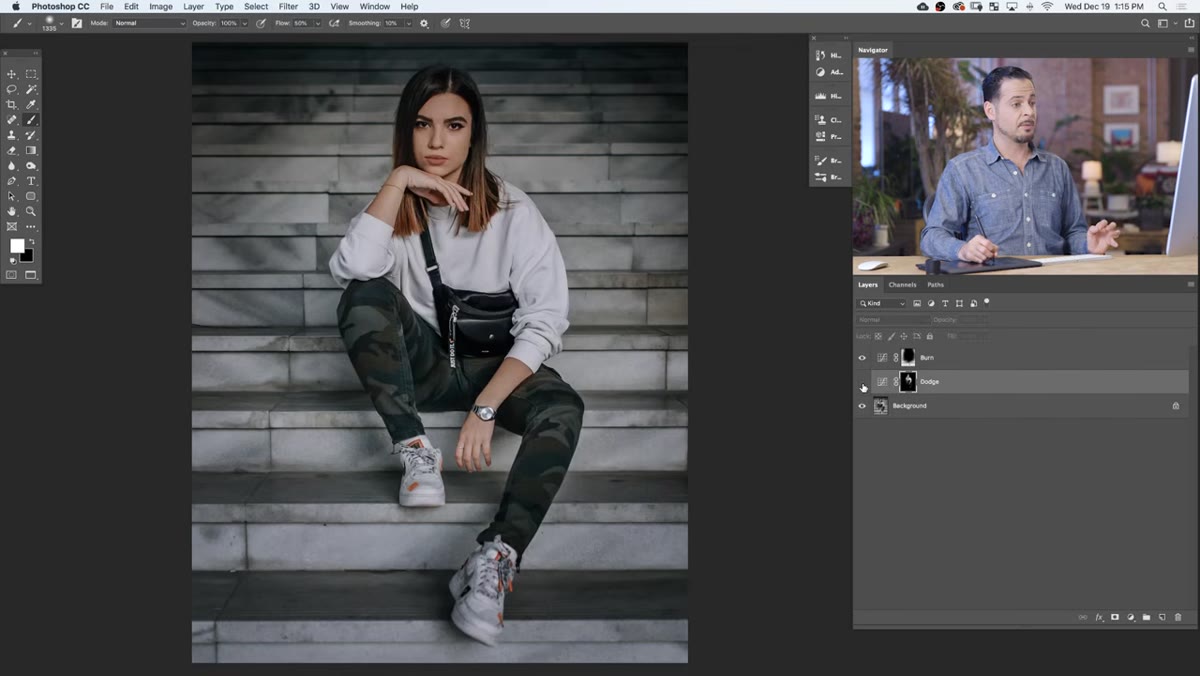Select the Hand tool

[12, 211]
